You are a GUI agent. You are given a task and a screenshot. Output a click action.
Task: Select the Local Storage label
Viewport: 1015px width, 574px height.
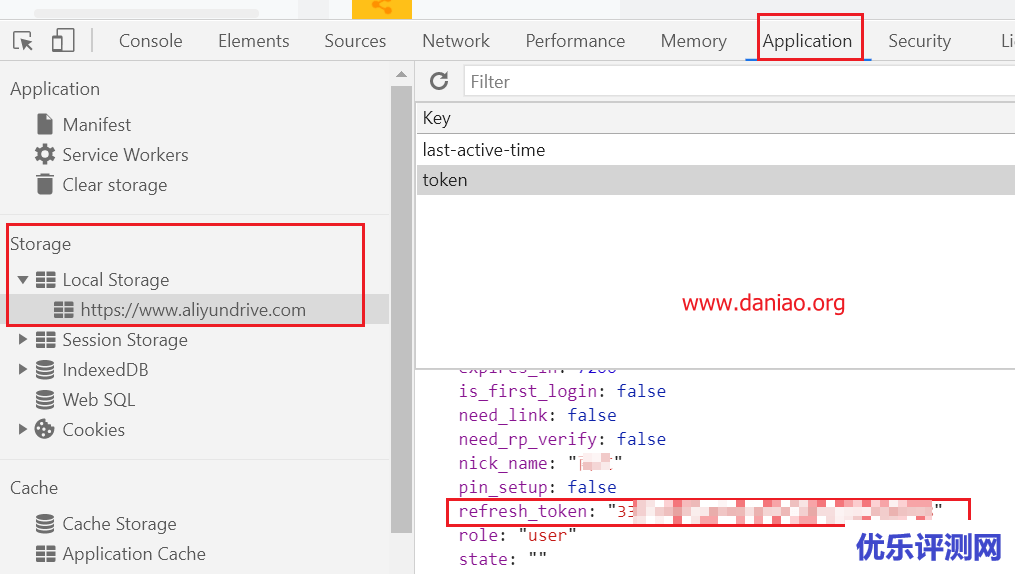[x=116, y=280]
